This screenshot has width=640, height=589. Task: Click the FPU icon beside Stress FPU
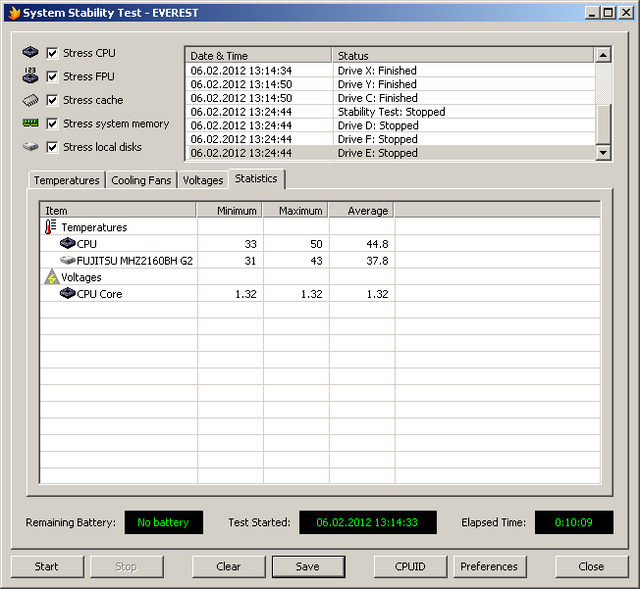tap(31, 76)
